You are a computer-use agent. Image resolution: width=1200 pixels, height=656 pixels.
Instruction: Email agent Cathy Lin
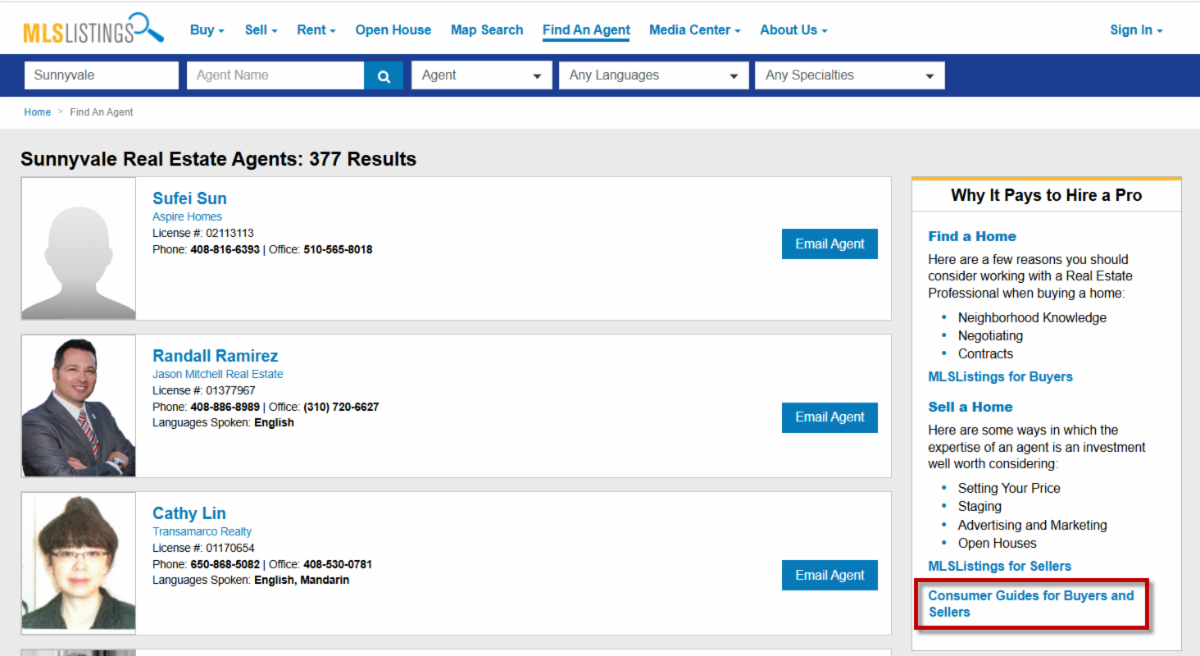[830, 575]
